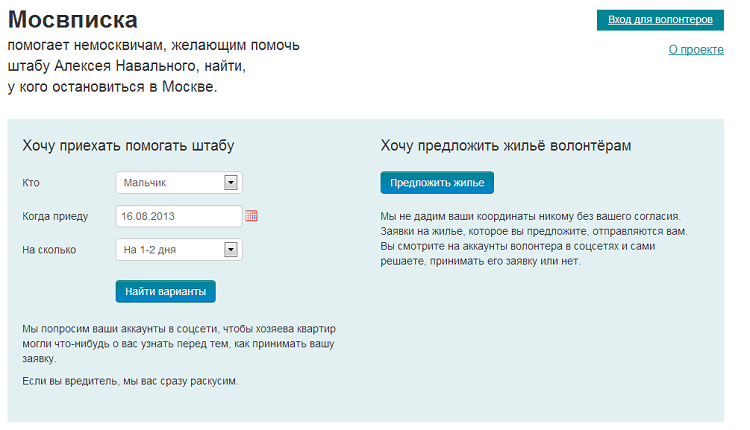Click the 'Найти варианты' button

tap(165, 291)
